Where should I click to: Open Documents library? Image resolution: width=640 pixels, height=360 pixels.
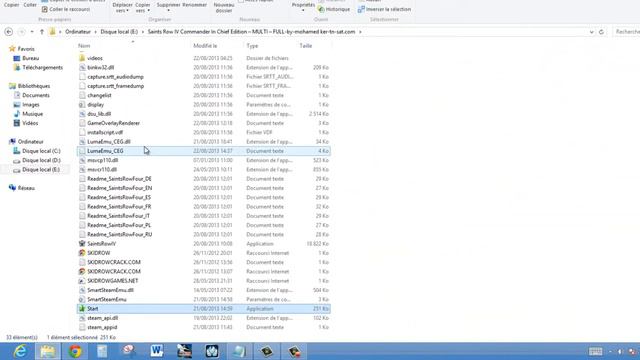pyautogui.click(x=36, y=95)
